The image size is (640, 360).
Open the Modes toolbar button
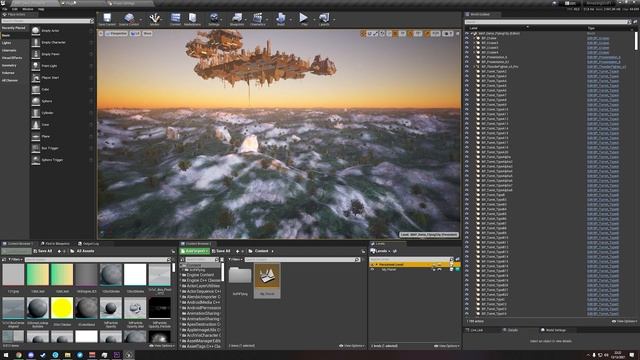[x=154, y=18]
